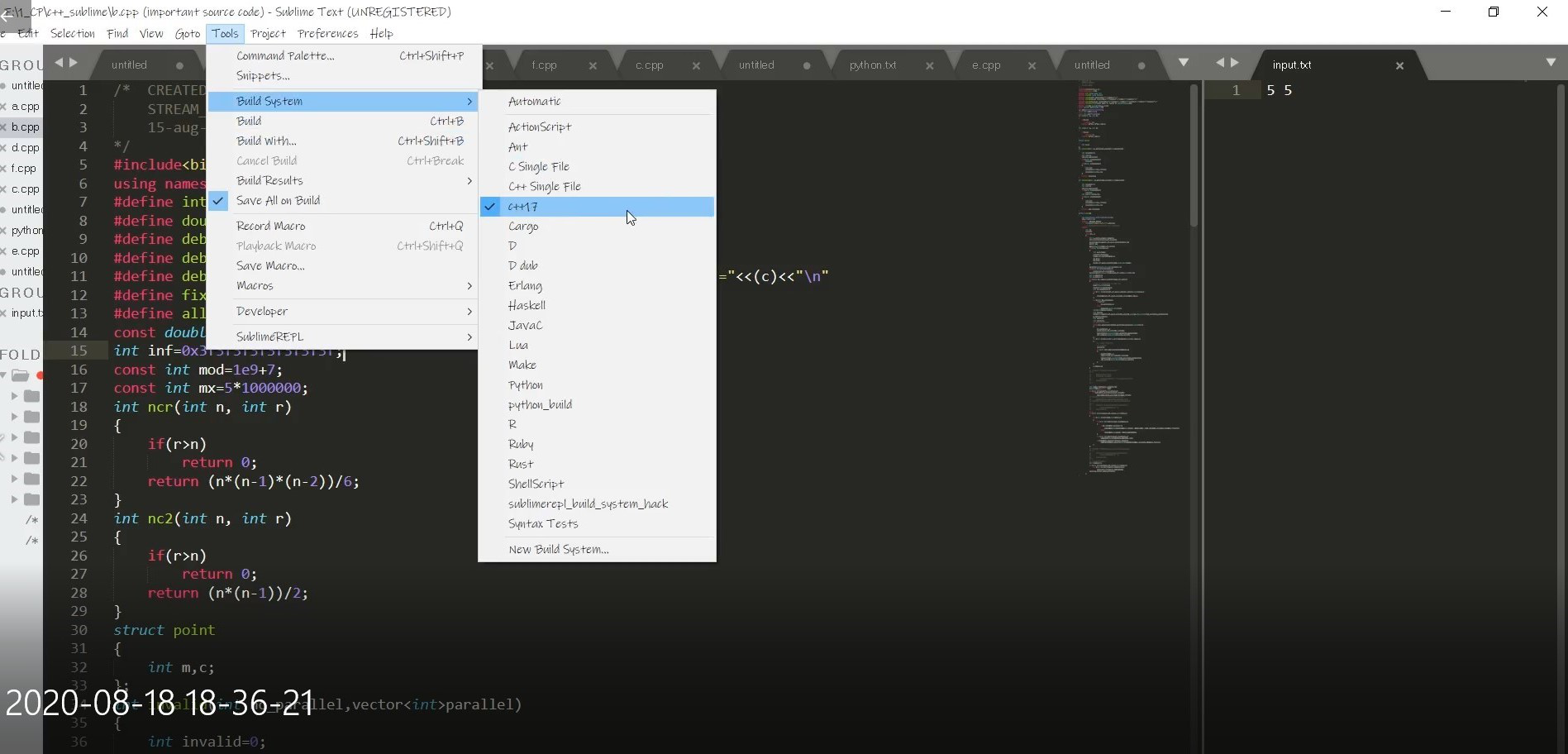Choose python_build build system
This screenshot has height=754, width=1568.
click(x=597, y=404)
